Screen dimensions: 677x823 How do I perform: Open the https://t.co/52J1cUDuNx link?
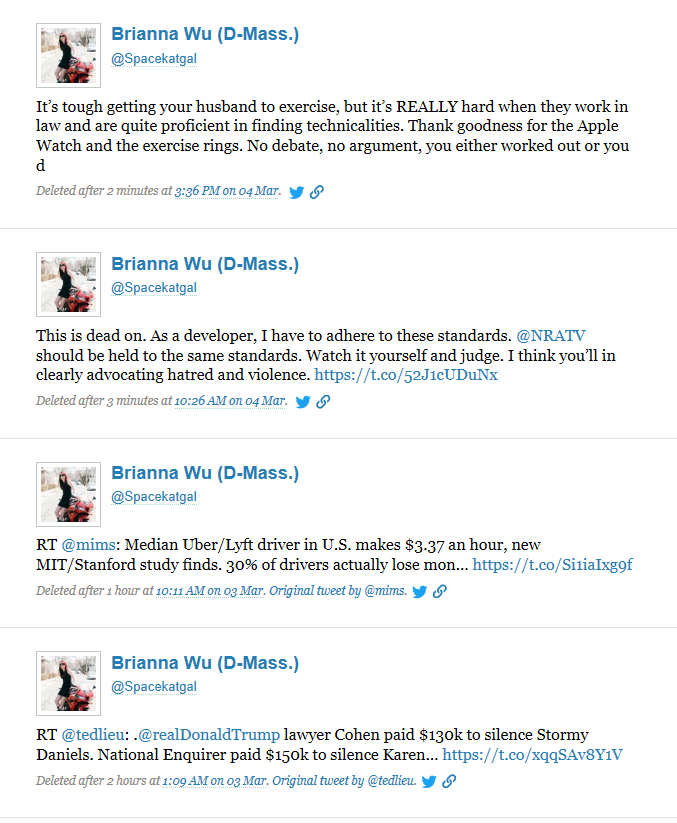[x=406, y=375]
